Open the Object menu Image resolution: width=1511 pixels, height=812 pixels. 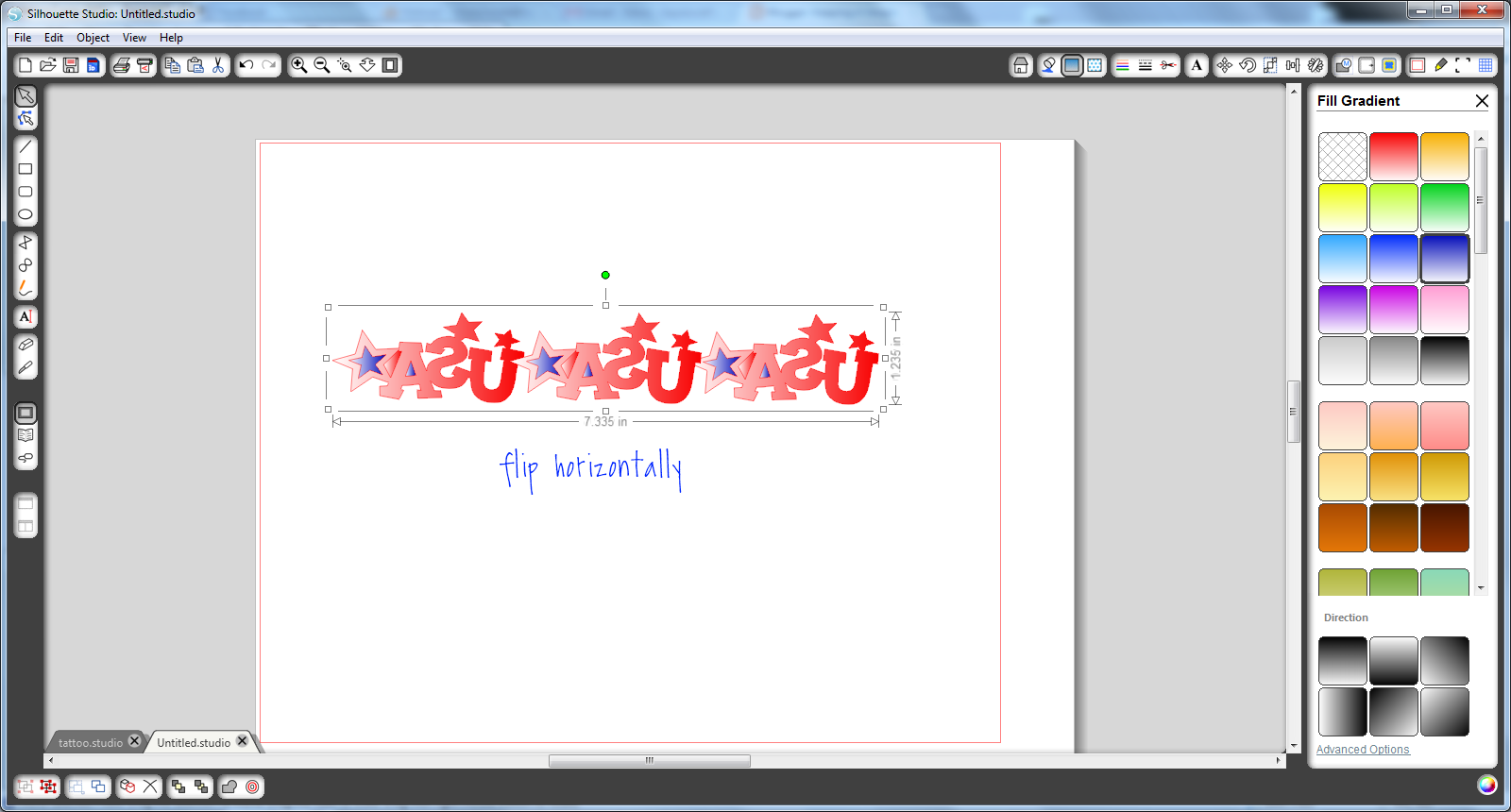pyautogui.click(x=93, y=38)
